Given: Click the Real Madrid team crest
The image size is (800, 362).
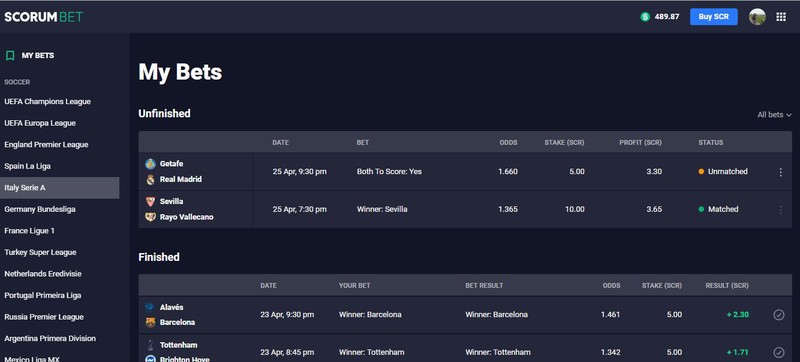Looking at the screenshot, I should [x=150, y=179].
